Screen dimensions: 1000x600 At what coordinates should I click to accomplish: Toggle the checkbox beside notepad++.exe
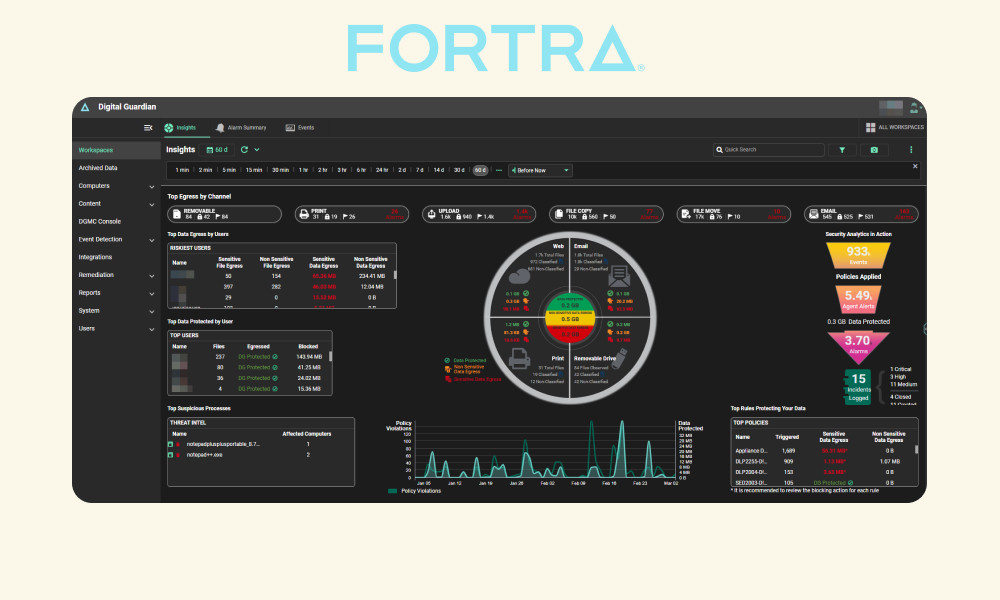170,455
